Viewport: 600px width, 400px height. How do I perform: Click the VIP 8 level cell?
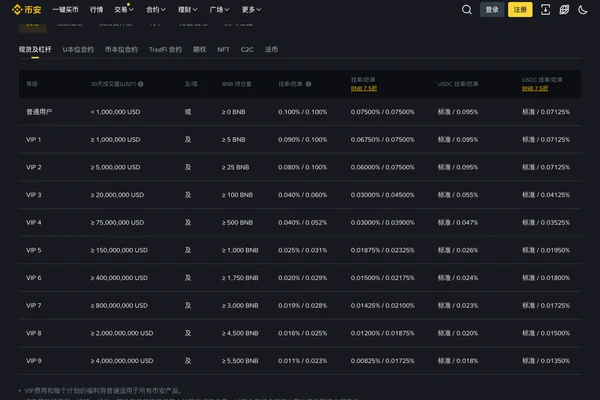tap(34, 333)
